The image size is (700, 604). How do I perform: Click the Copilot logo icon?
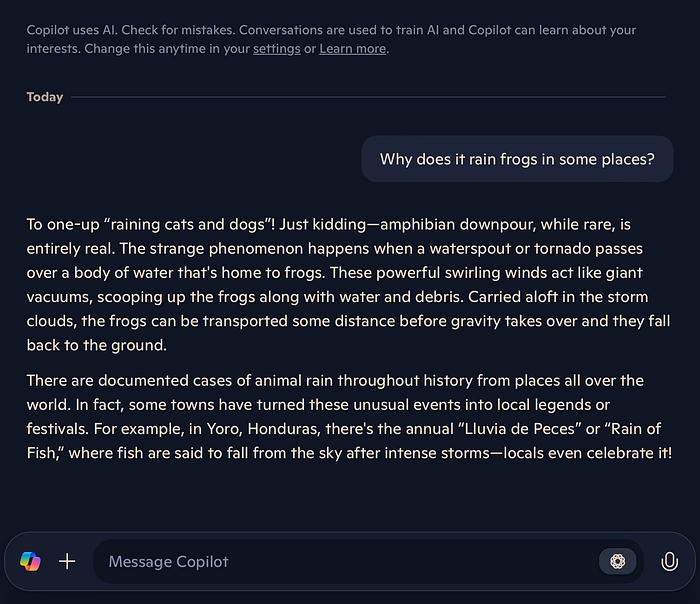click(30, 562)
